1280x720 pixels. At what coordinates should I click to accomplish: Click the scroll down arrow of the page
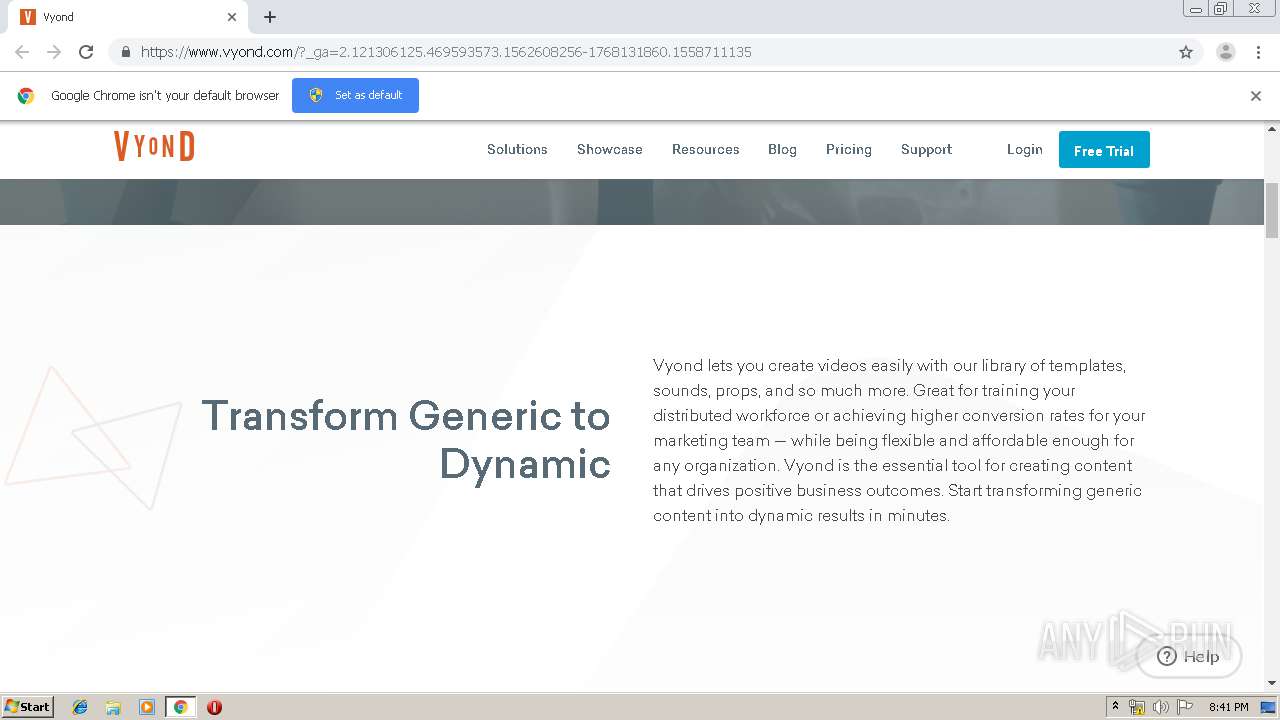[x=1272, y=683]
